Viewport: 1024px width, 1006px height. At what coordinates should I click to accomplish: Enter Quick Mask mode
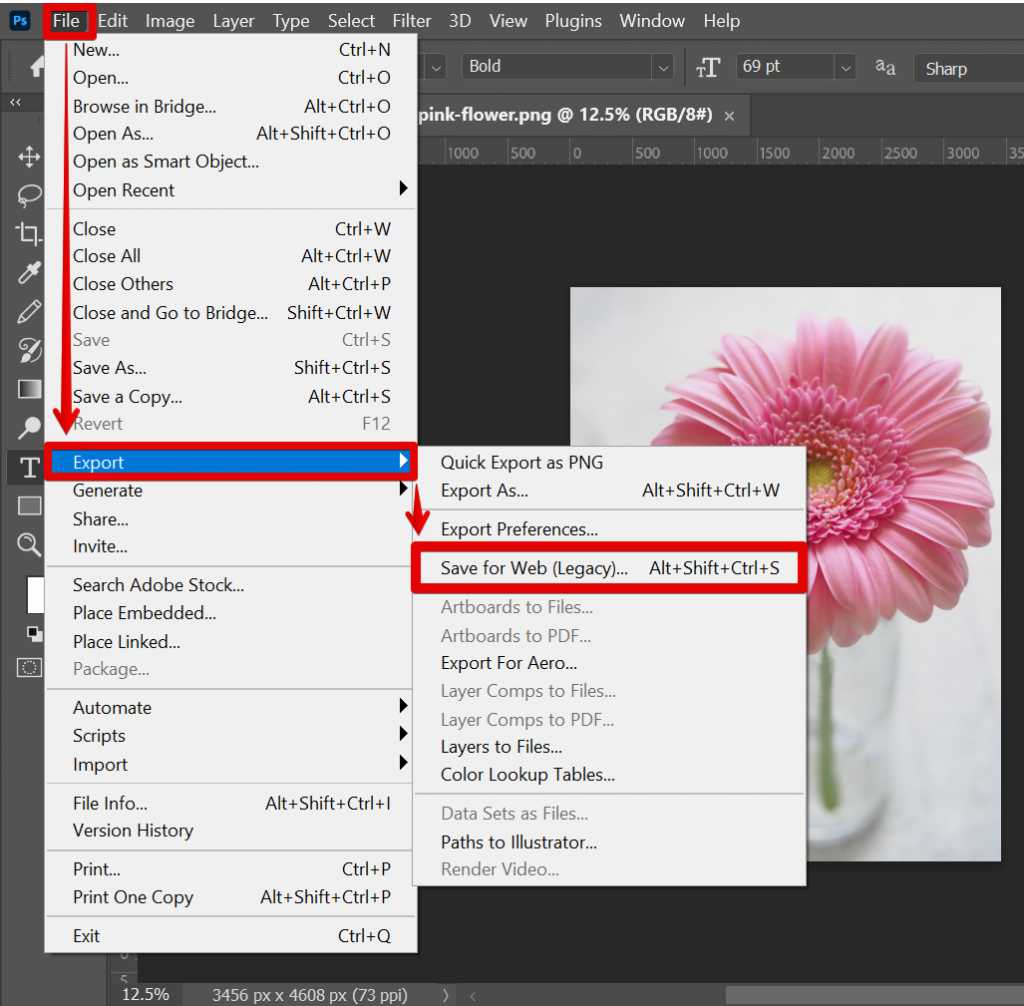click(x=28, y=667)
